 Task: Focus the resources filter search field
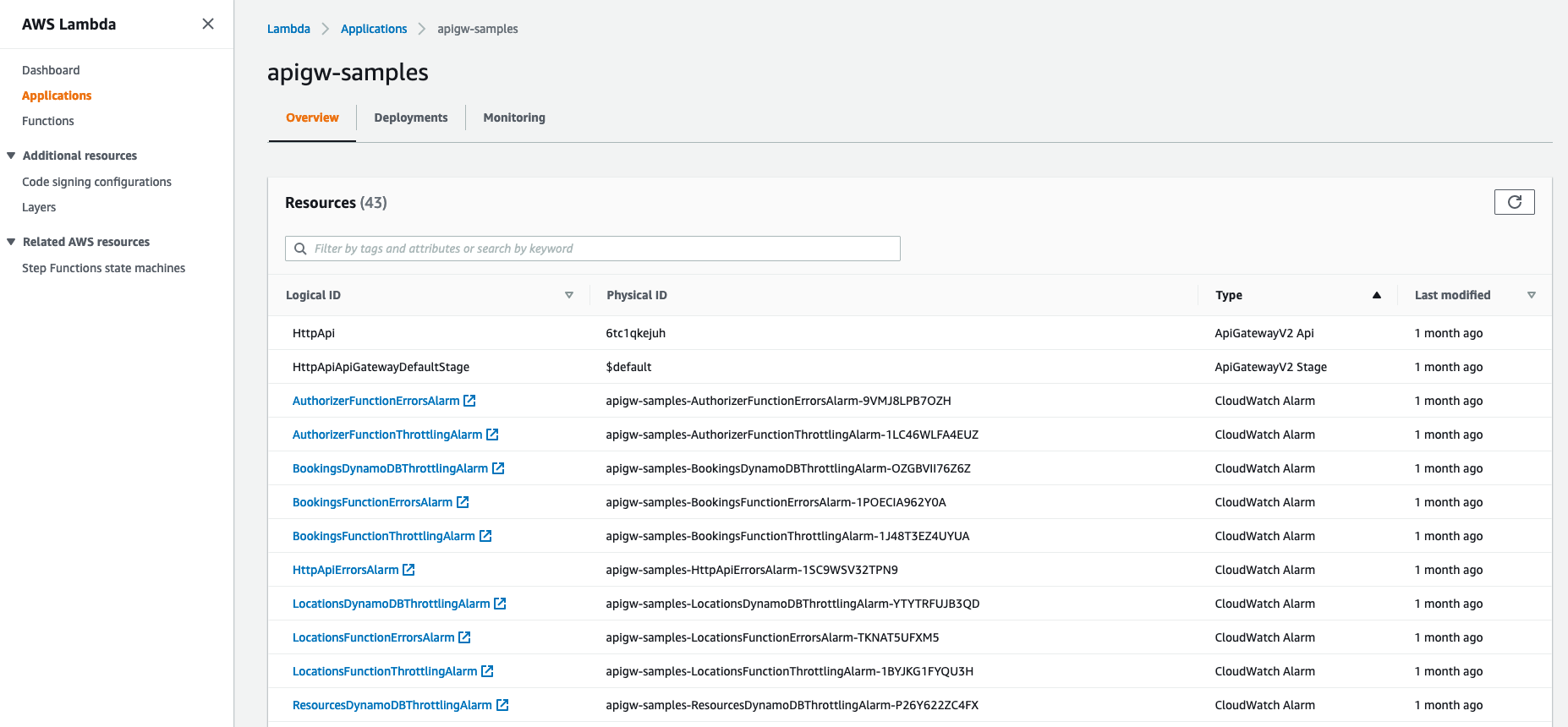[x=593, y=249]
